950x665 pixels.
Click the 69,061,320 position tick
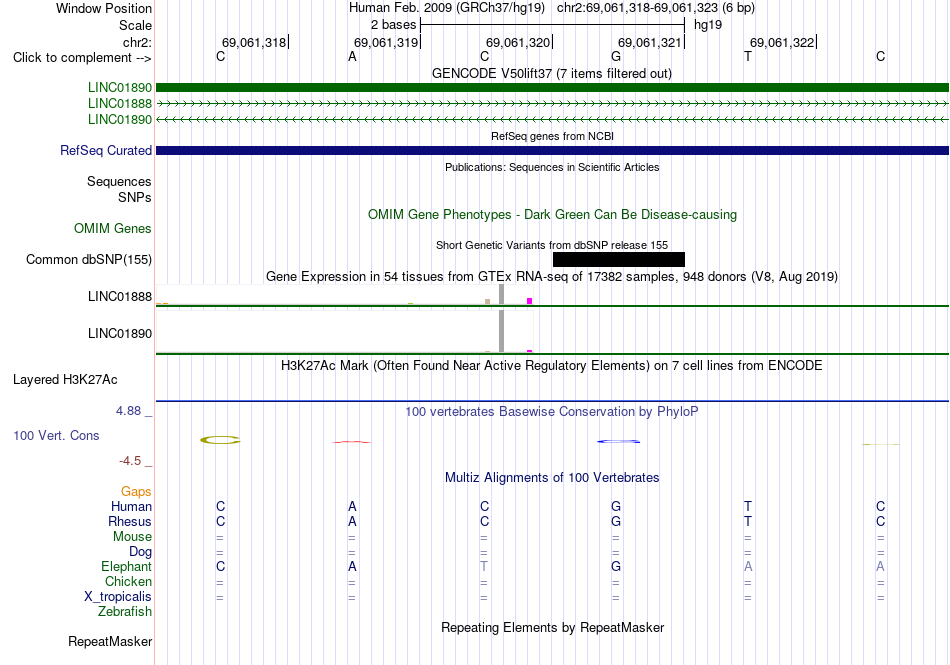pos(519,42)
